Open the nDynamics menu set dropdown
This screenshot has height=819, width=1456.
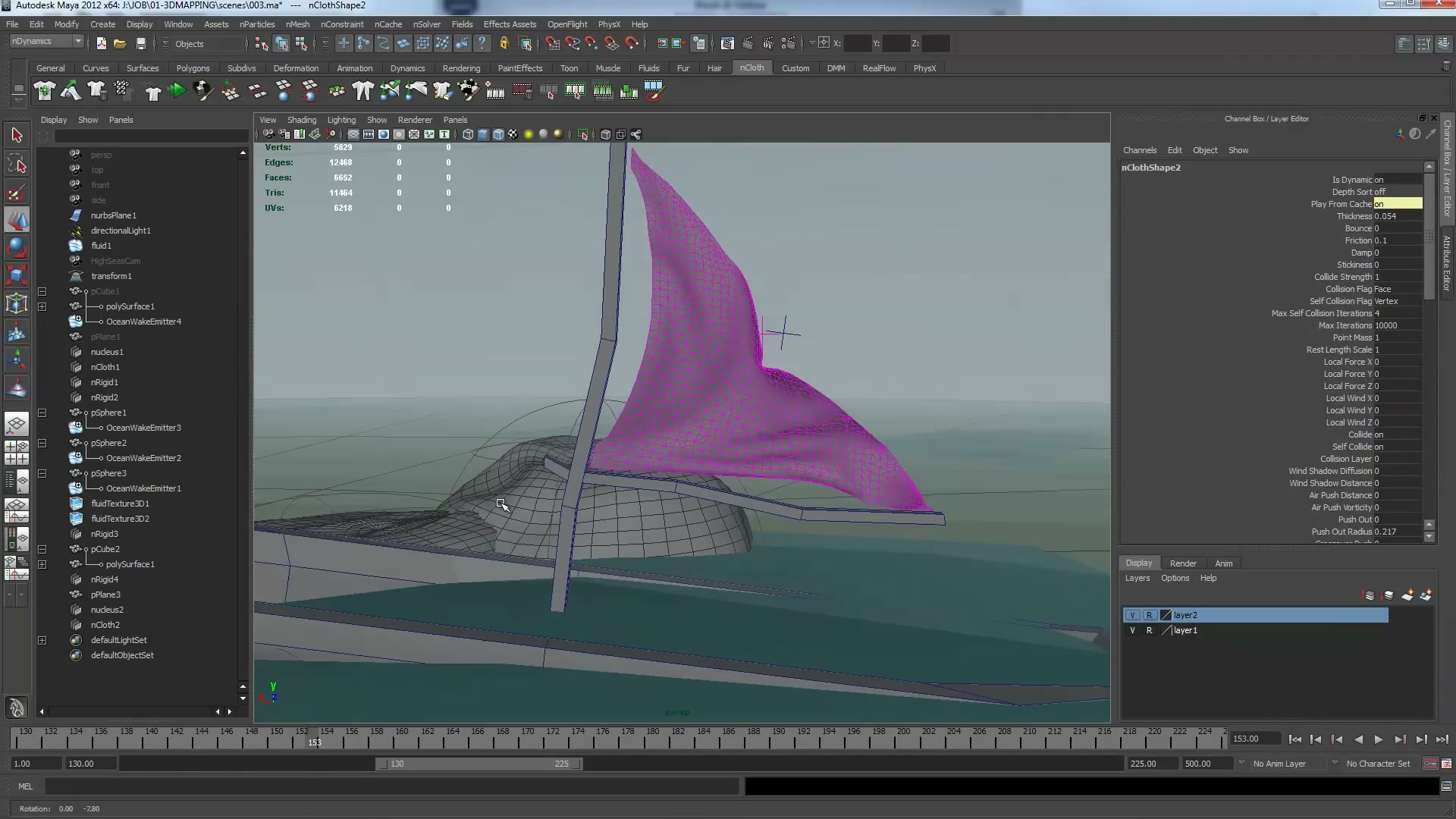(46, 42)
